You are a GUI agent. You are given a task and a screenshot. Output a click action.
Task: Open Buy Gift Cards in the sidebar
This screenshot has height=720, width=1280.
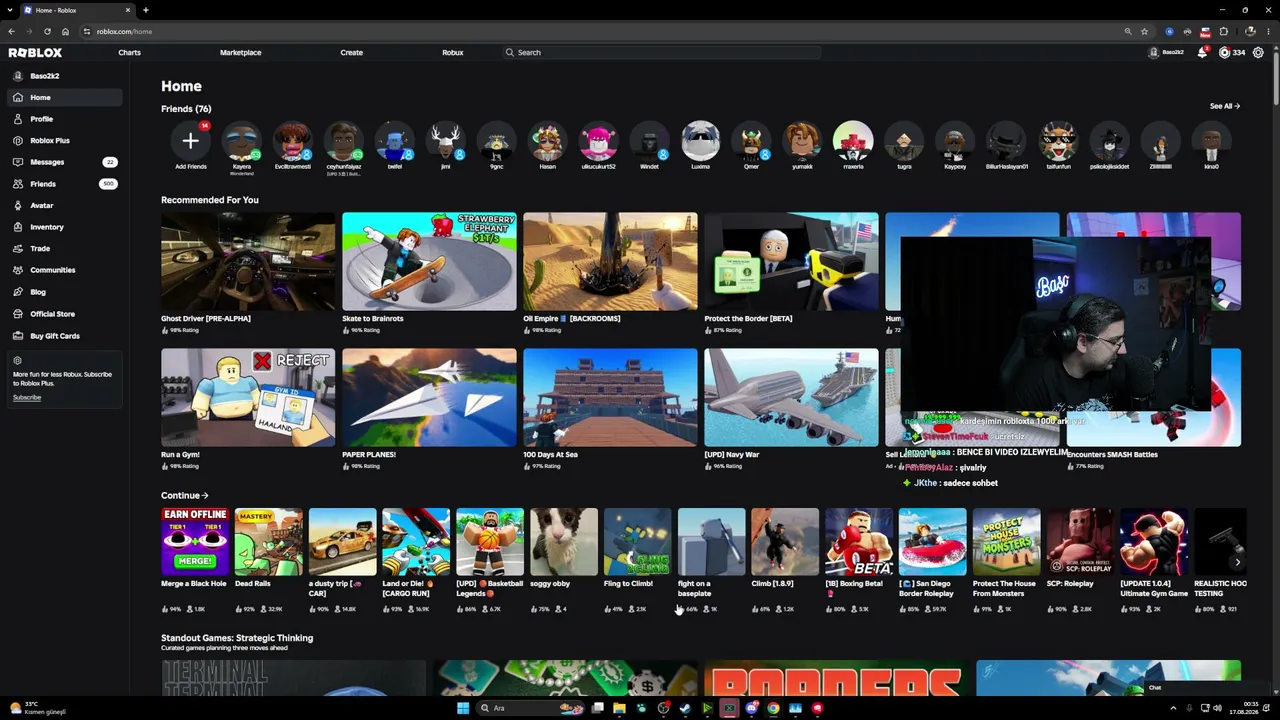(x=64, y=336)
